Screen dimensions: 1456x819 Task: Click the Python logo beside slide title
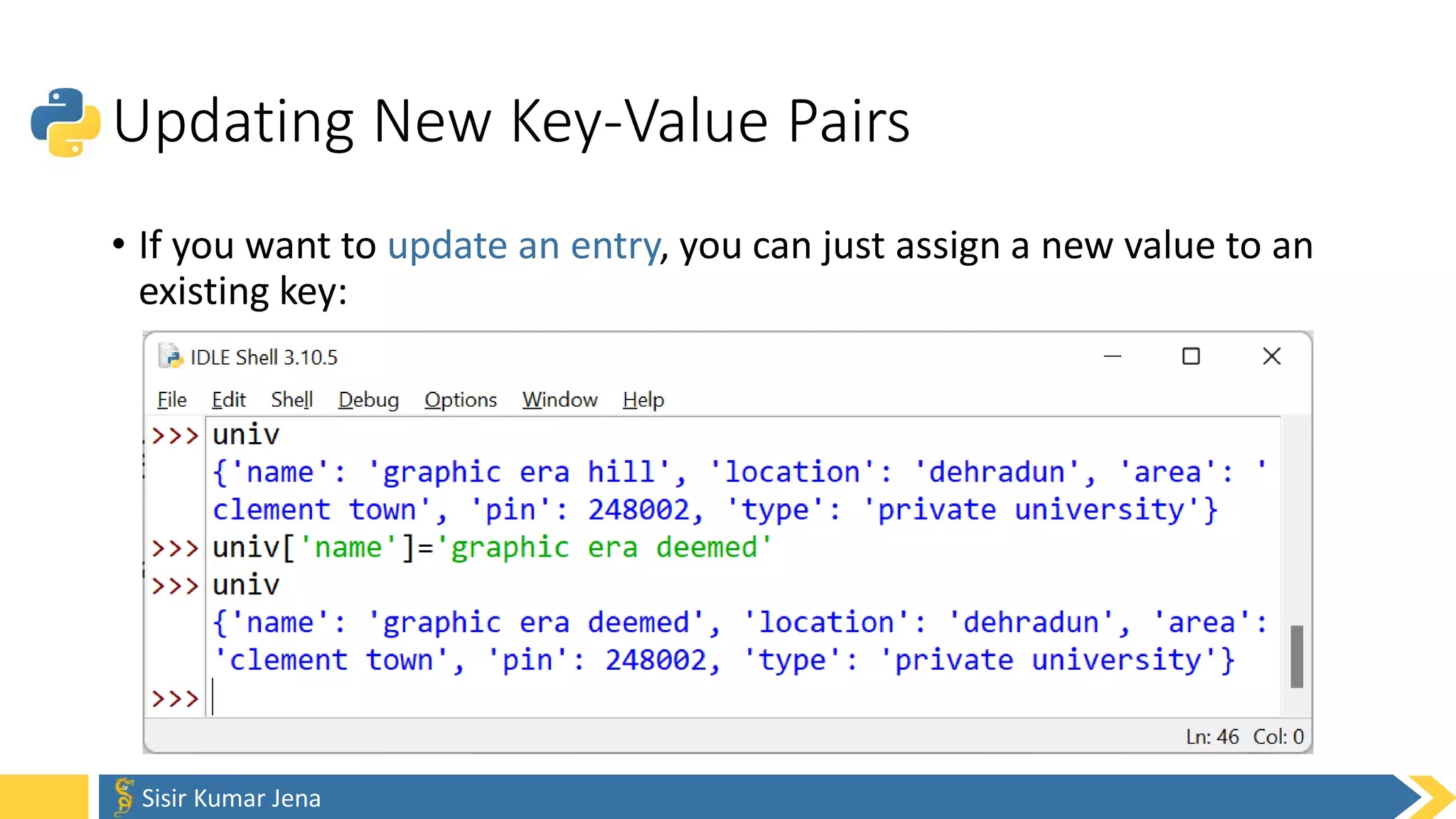[65, 122]
